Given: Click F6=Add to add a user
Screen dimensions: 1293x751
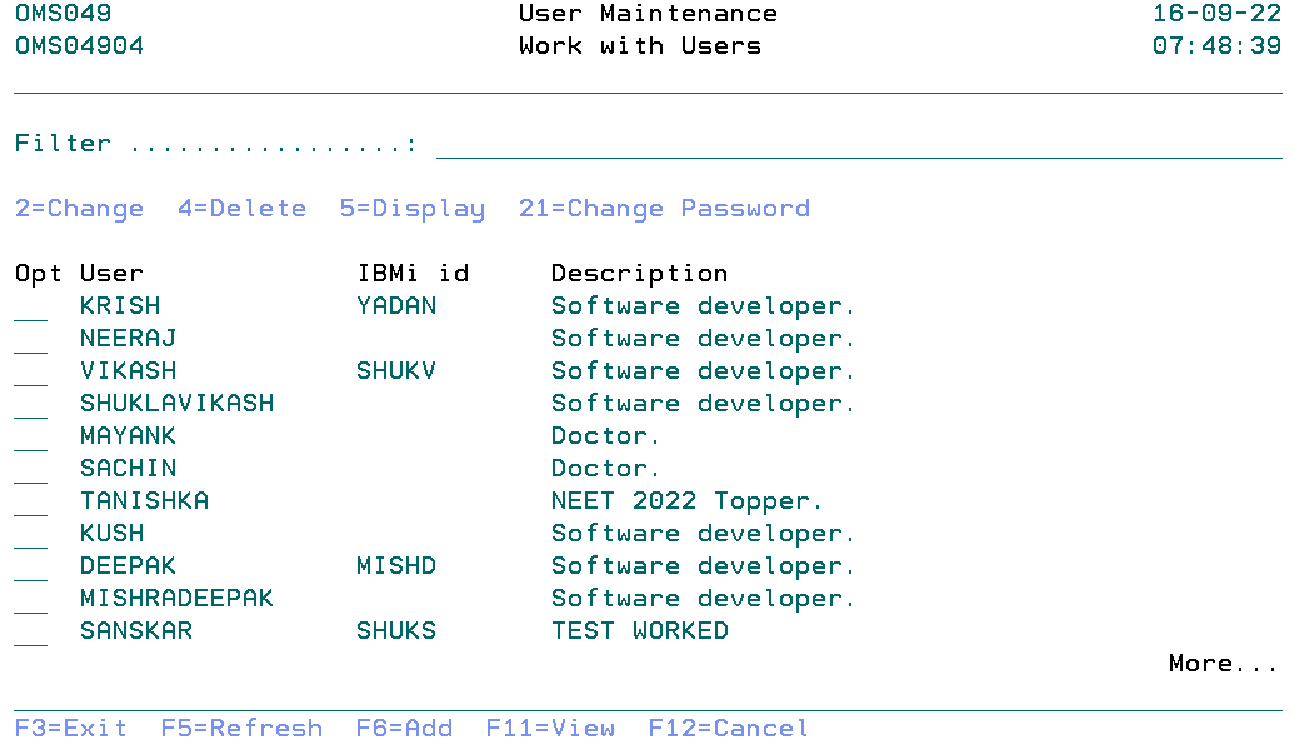Looking at the screenshot, I should [x=404, y=728].
